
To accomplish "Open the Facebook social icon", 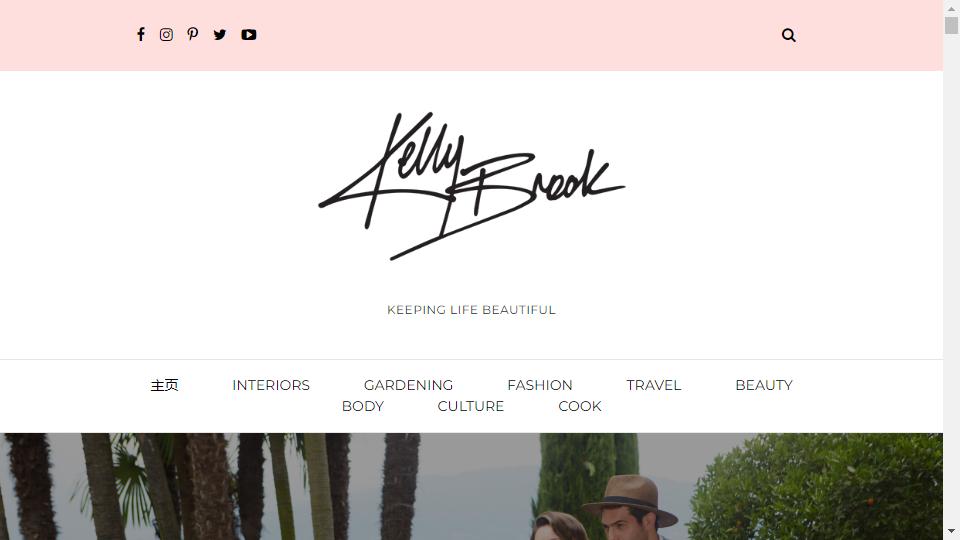I will coord(141,34).
